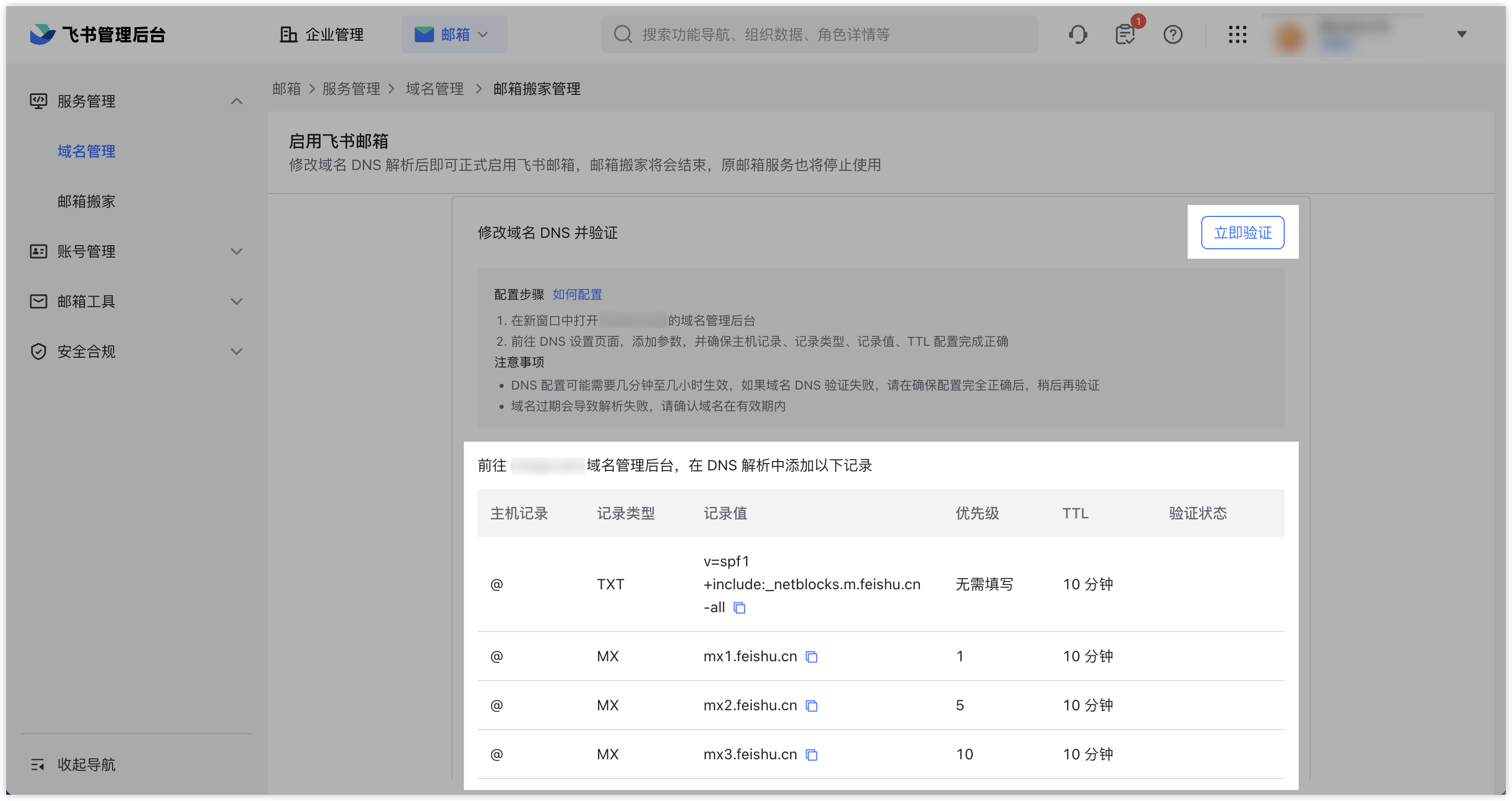The width and height of the screenshot is (1512, 801).
Task: Expand the 账号管理 sidebar section
Action: tap(236, 251)
